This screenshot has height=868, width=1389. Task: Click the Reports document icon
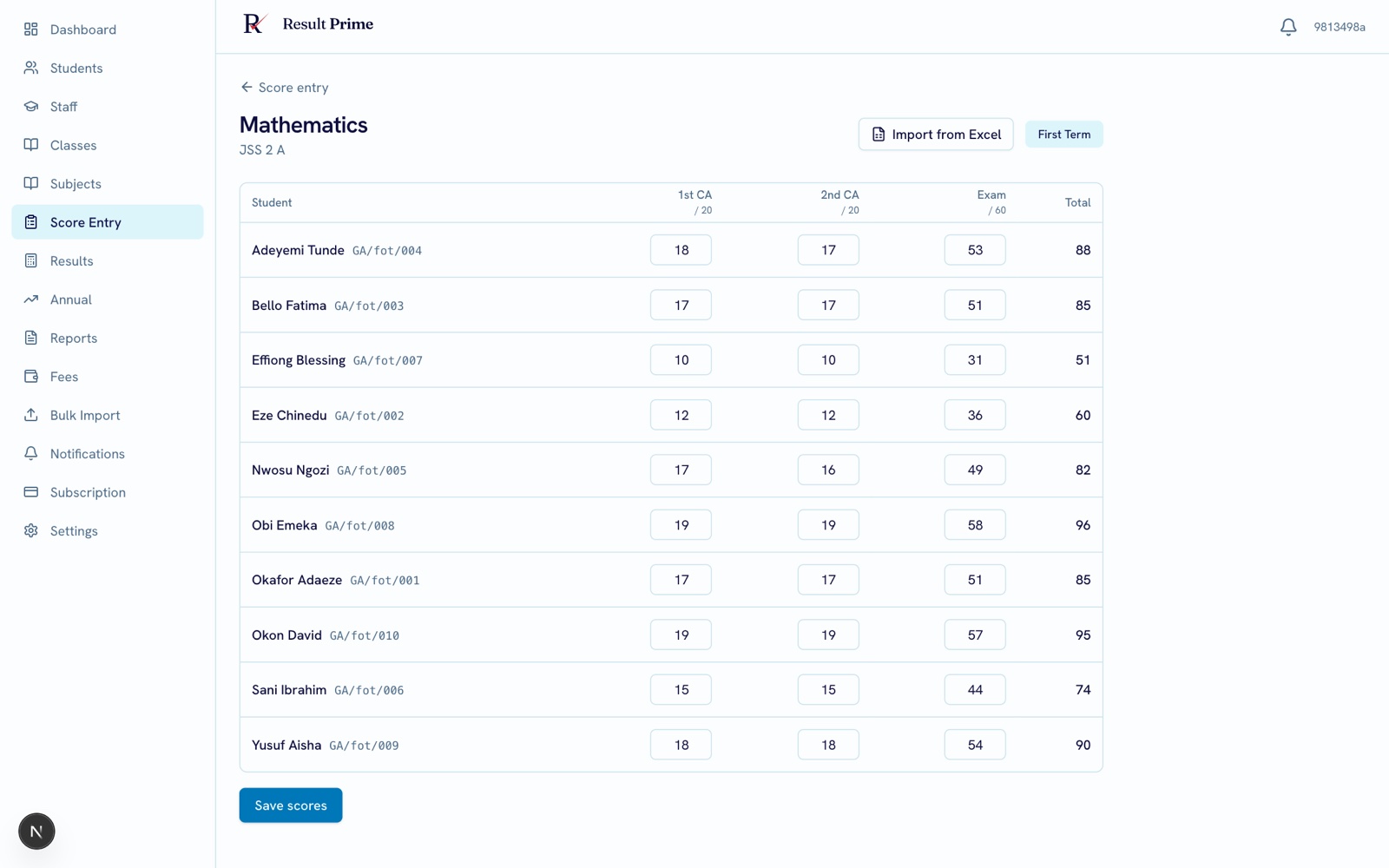pos(31,338)
